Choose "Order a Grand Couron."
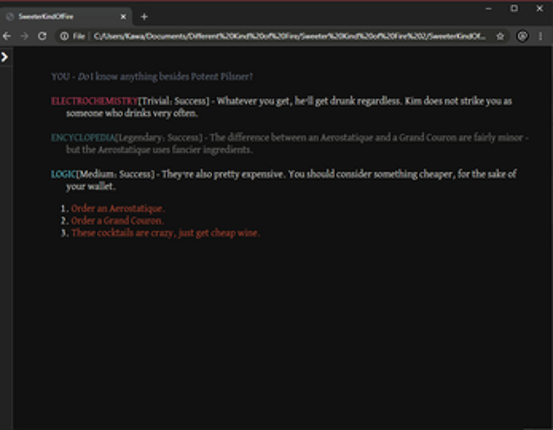The image size is (553, 430). (117, 221)
